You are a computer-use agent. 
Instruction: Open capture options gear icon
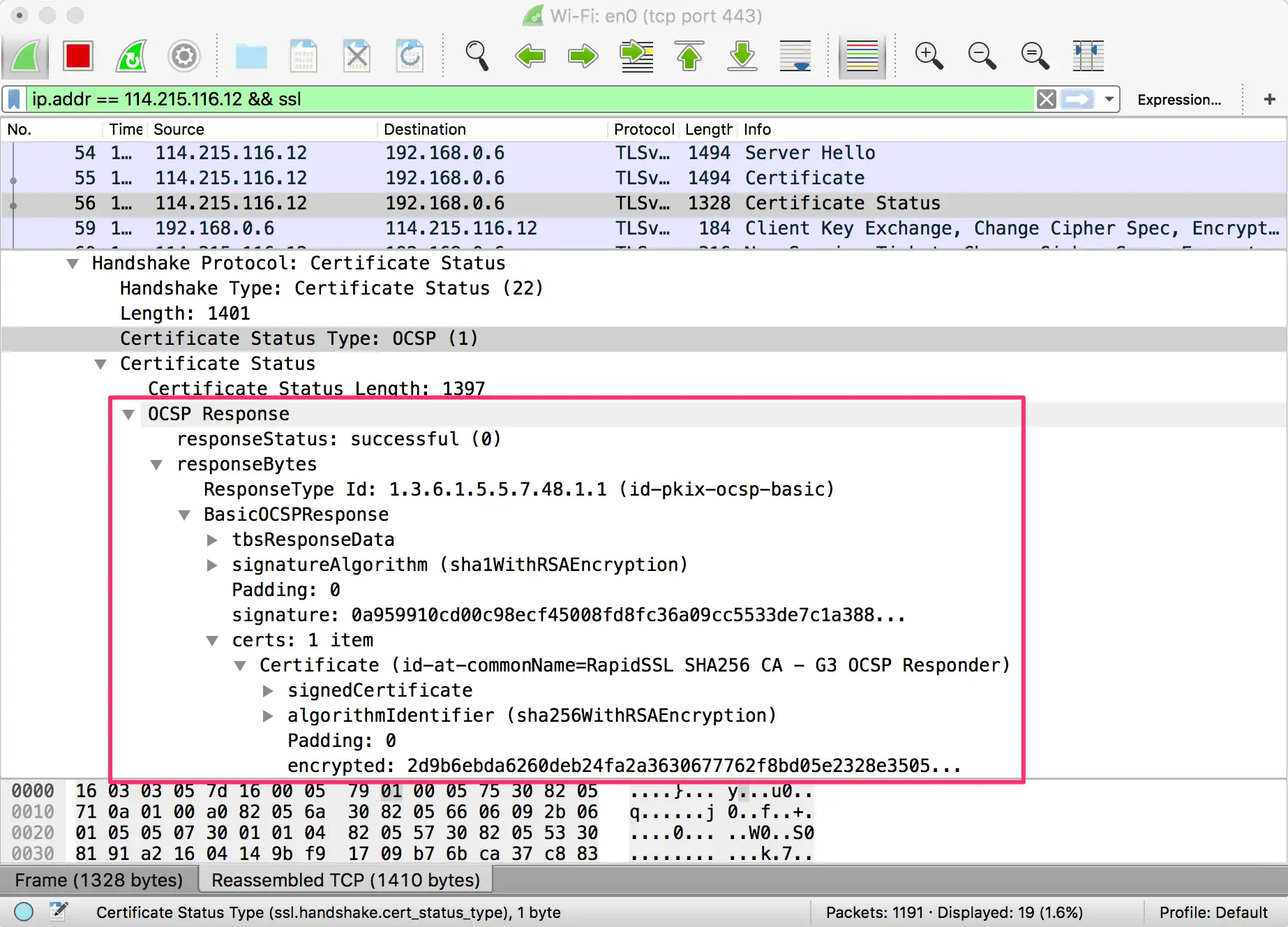click(x=184, y=56)
